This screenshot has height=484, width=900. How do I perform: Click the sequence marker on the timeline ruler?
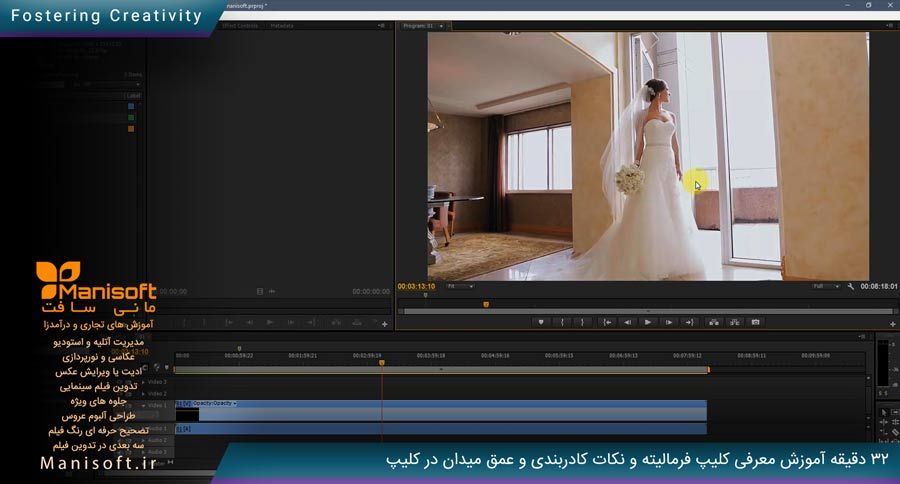[x=239, y=349]
